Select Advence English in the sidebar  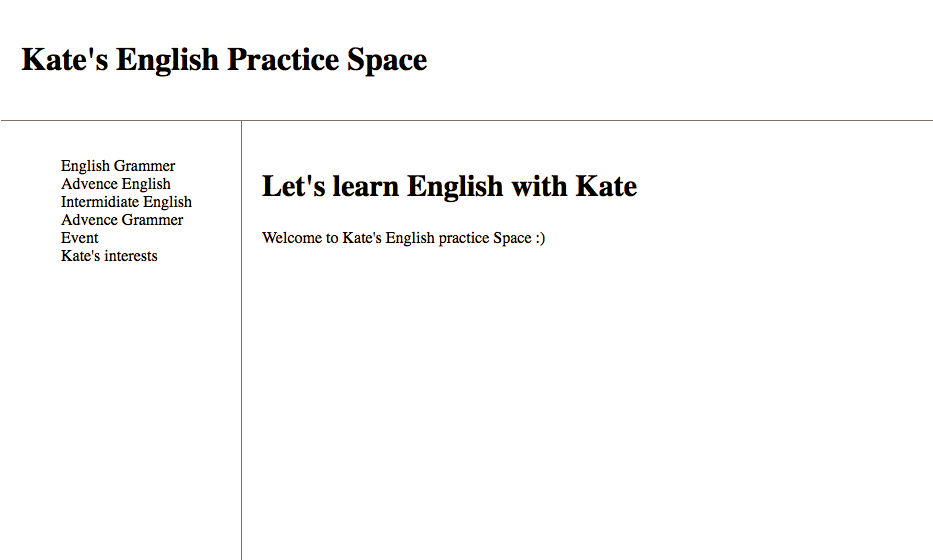click(x=115, y=184)
